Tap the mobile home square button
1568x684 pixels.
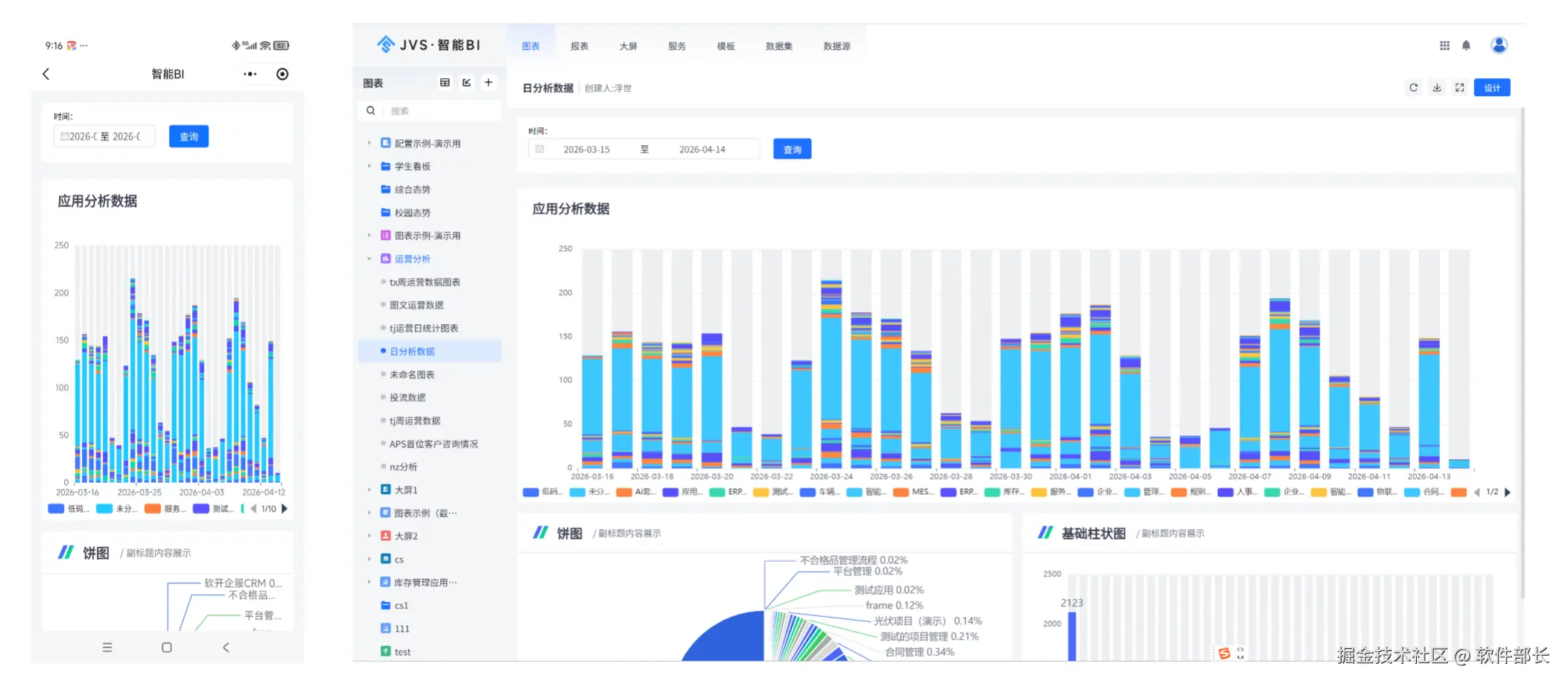(167, 647)
